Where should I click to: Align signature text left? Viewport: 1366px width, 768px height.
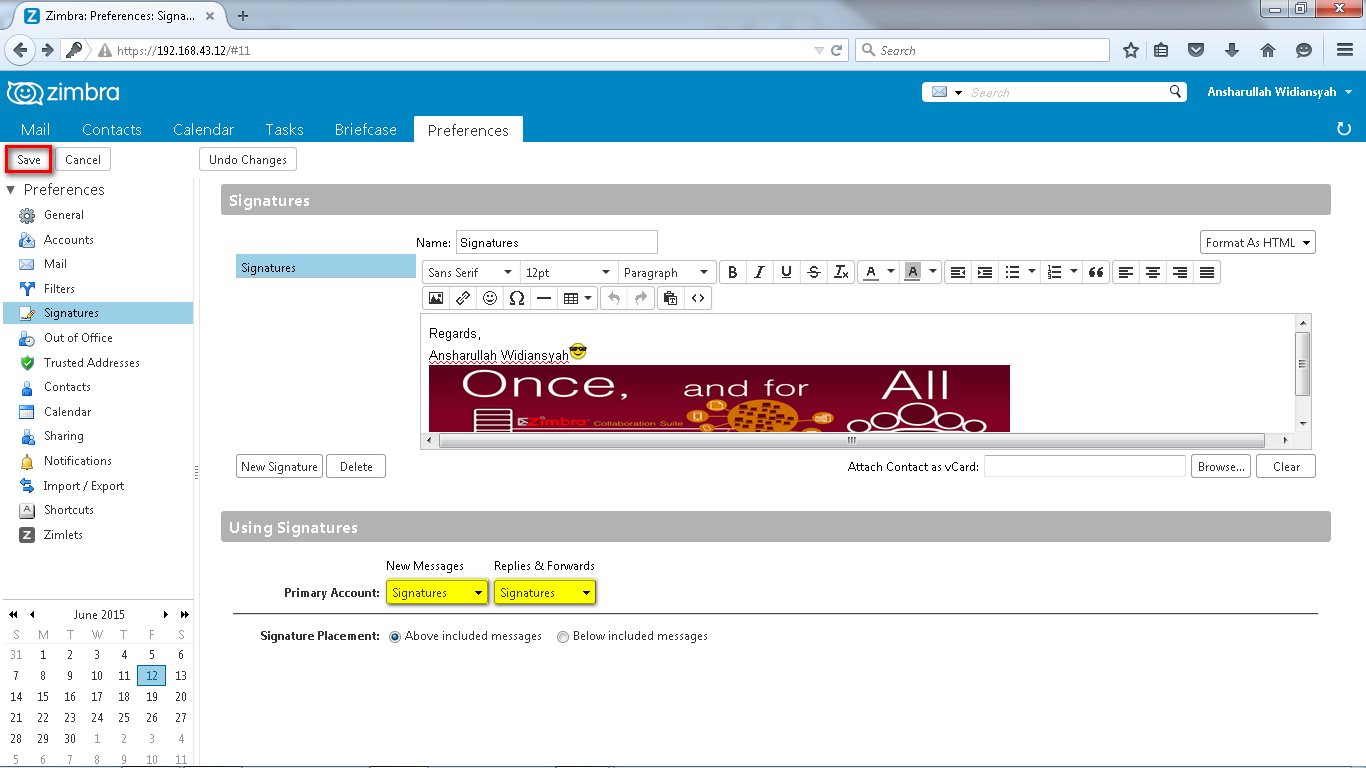pos(1126,272)
